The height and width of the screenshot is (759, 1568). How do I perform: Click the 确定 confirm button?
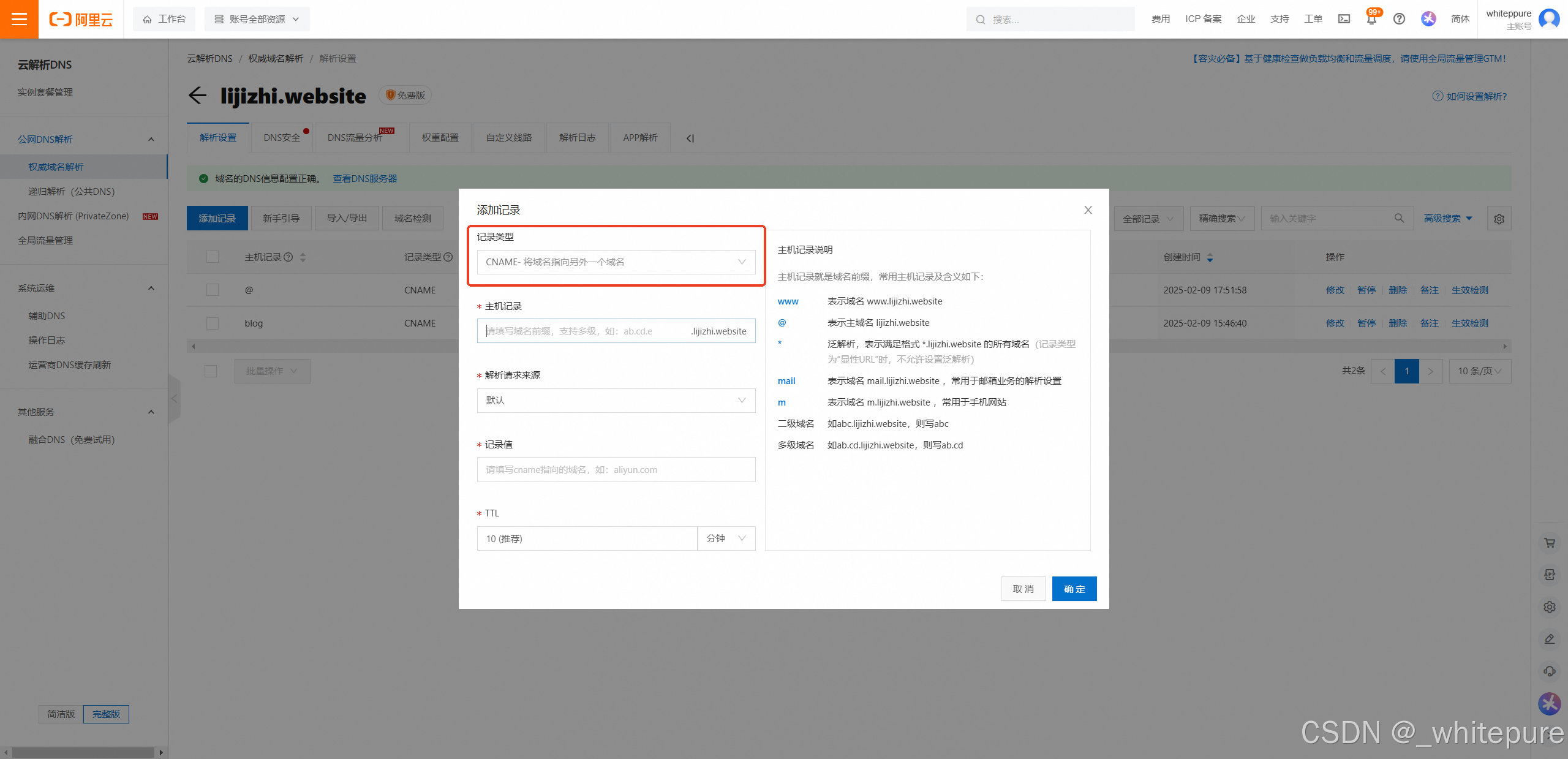(x=1074, y=589)
